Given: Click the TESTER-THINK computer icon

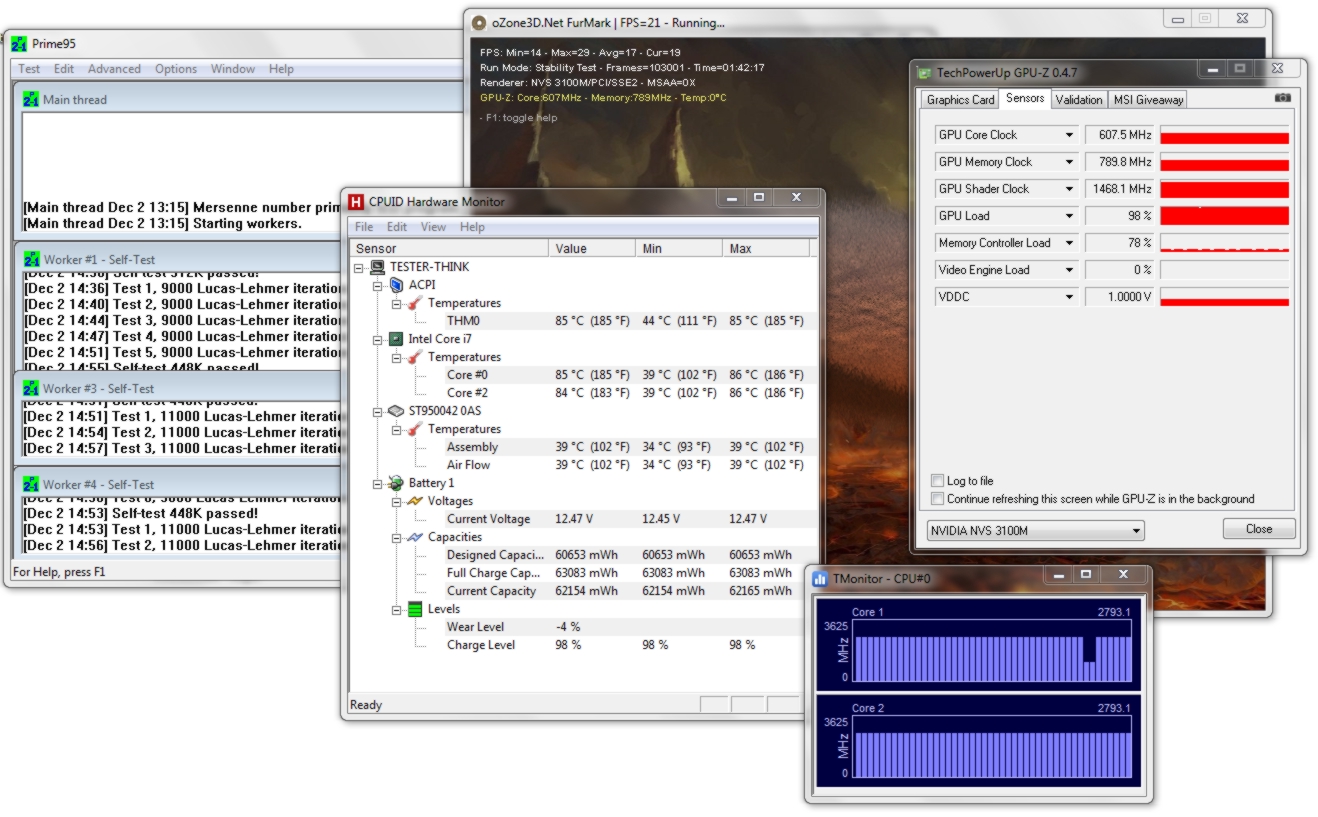Looking at the screenshot, I should pos(377,267).
